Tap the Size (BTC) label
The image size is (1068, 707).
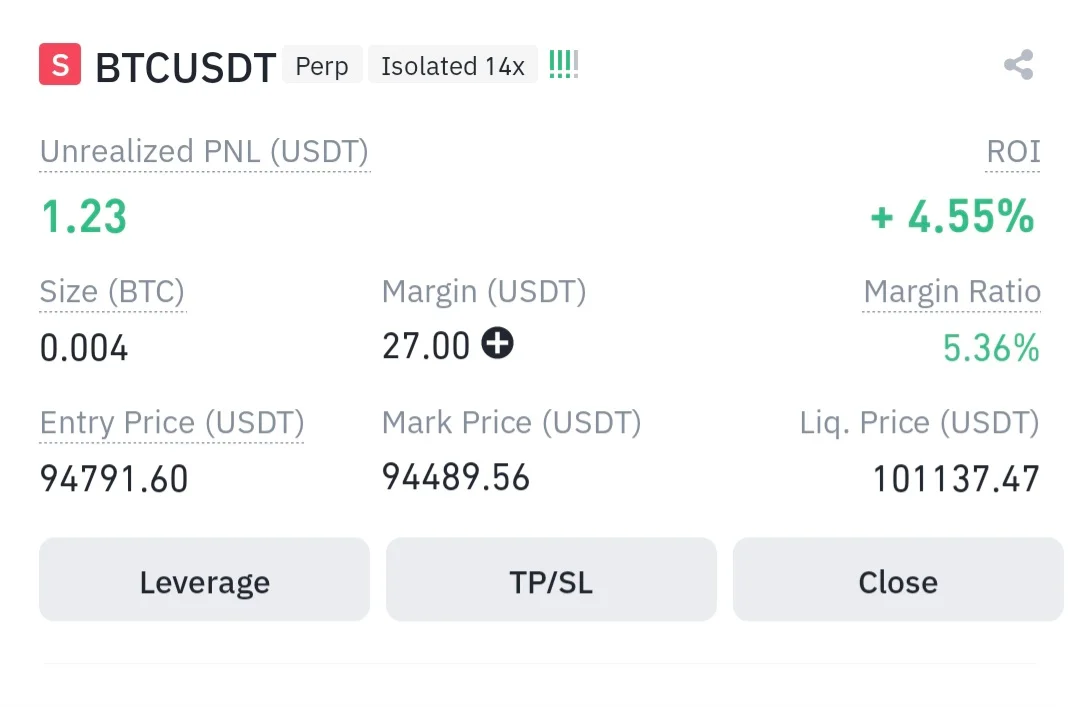(112, 292)
